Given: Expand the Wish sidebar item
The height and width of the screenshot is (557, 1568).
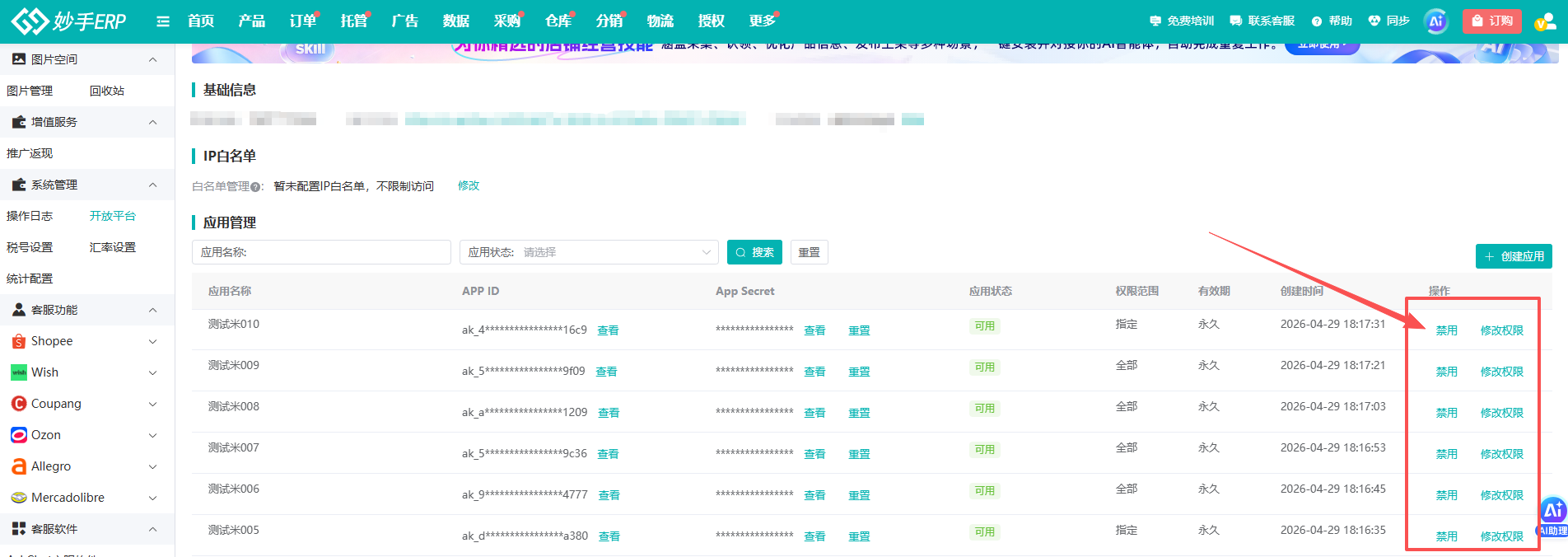Looking at the screenshot, I should point(152,372).
